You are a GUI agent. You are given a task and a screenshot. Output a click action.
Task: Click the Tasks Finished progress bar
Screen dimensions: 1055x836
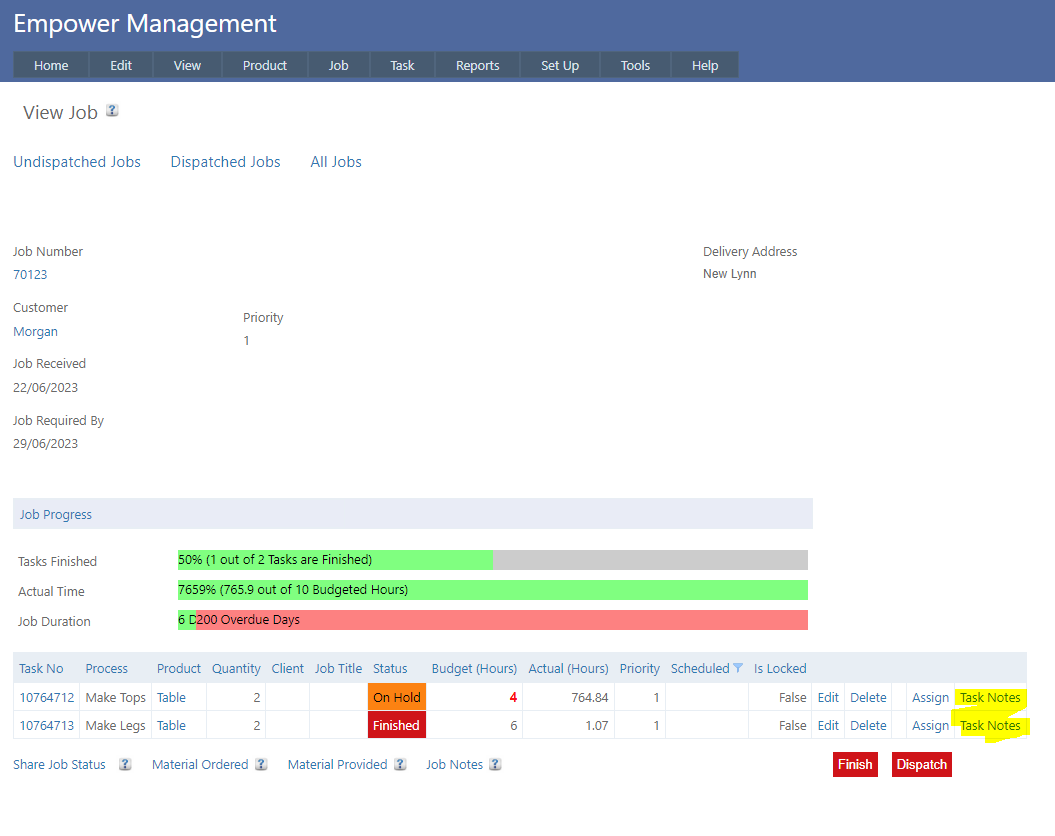pos(492,560)
